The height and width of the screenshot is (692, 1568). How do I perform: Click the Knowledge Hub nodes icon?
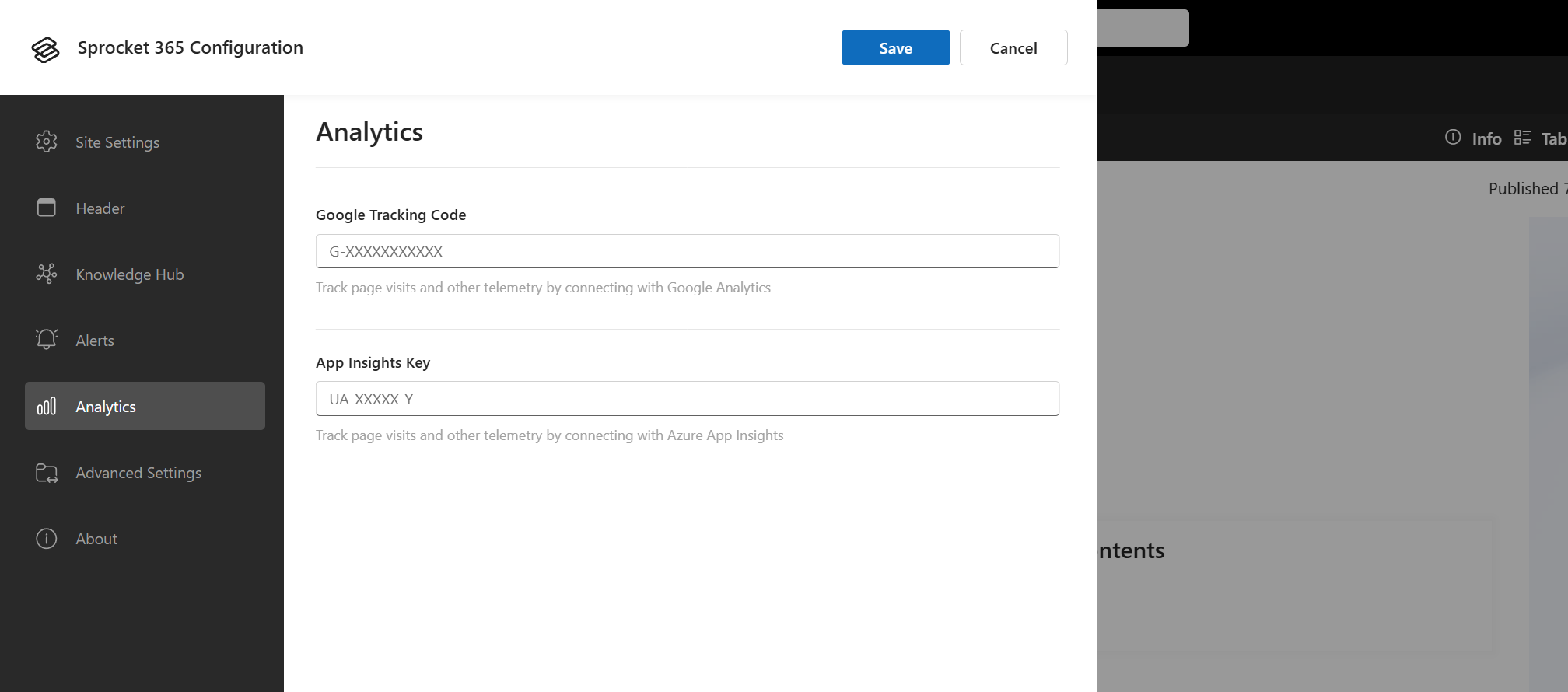coord(47,274)
